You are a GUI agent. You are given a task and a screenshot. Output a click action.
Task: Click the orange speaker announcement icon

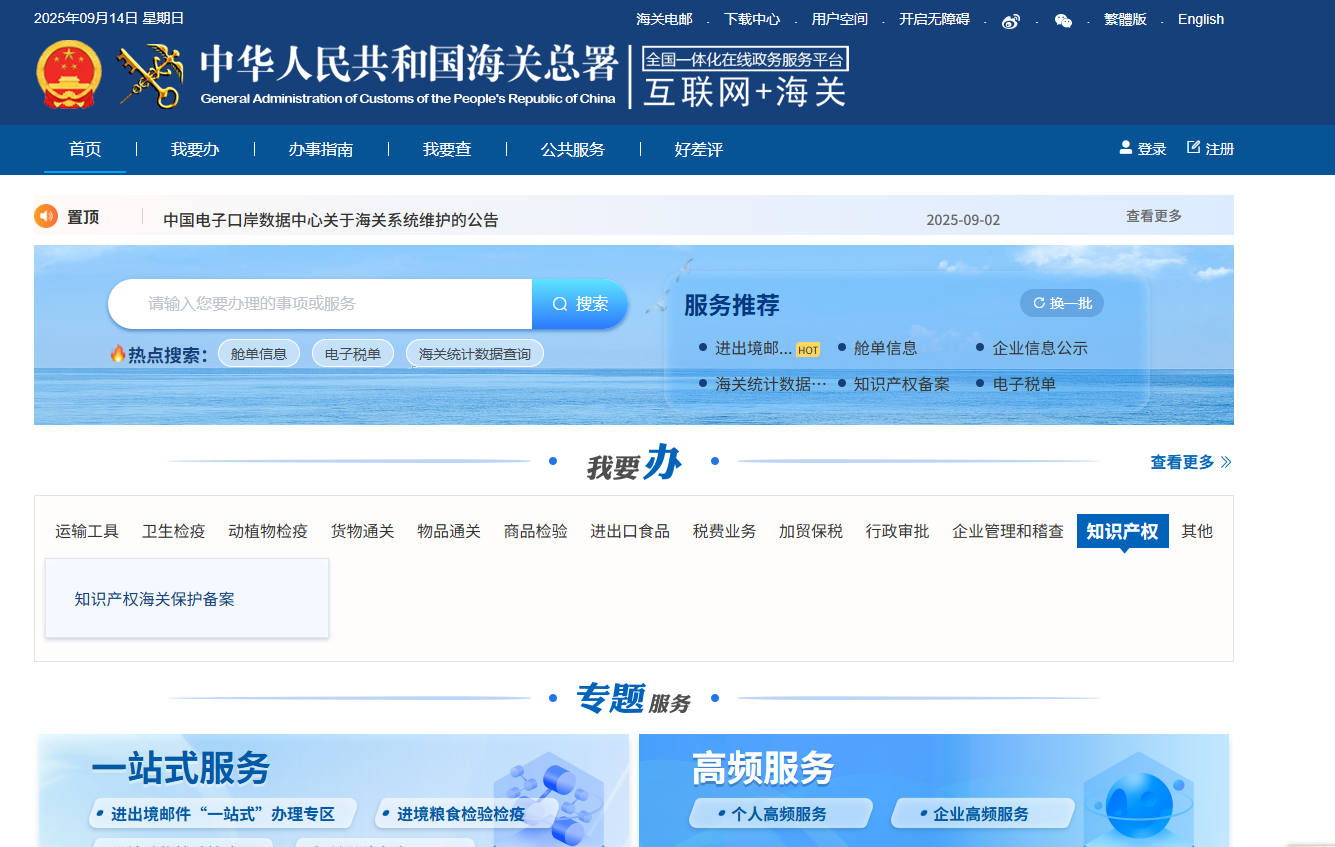(46, 216)
